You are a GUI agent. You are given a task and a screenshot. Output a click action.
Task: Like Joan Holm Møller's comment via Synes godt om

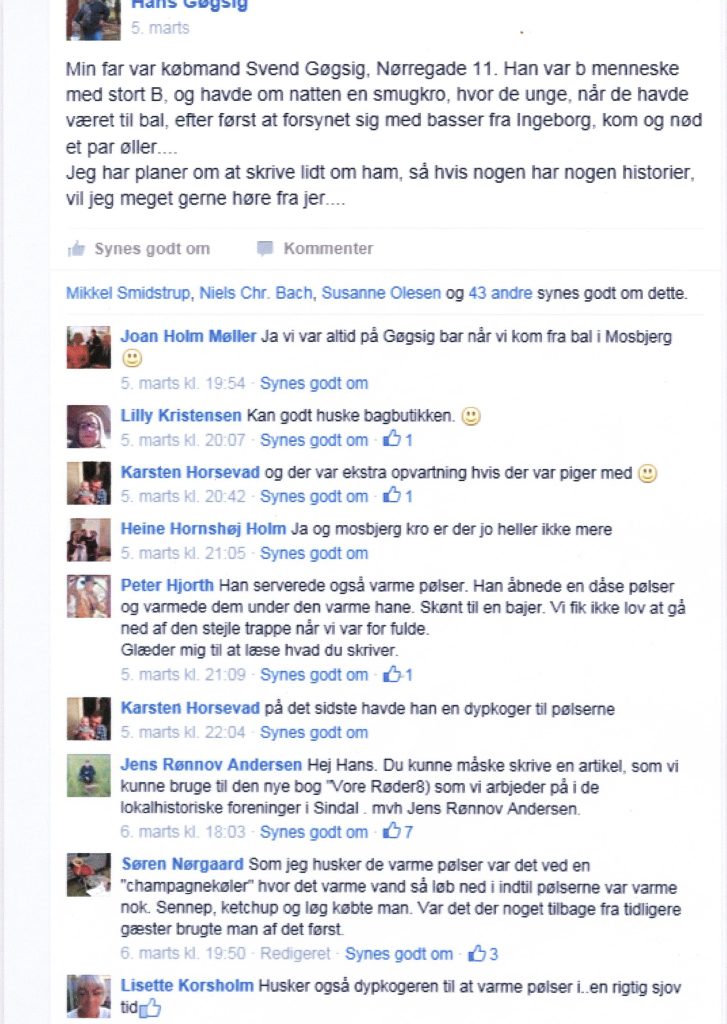point(314,383)
